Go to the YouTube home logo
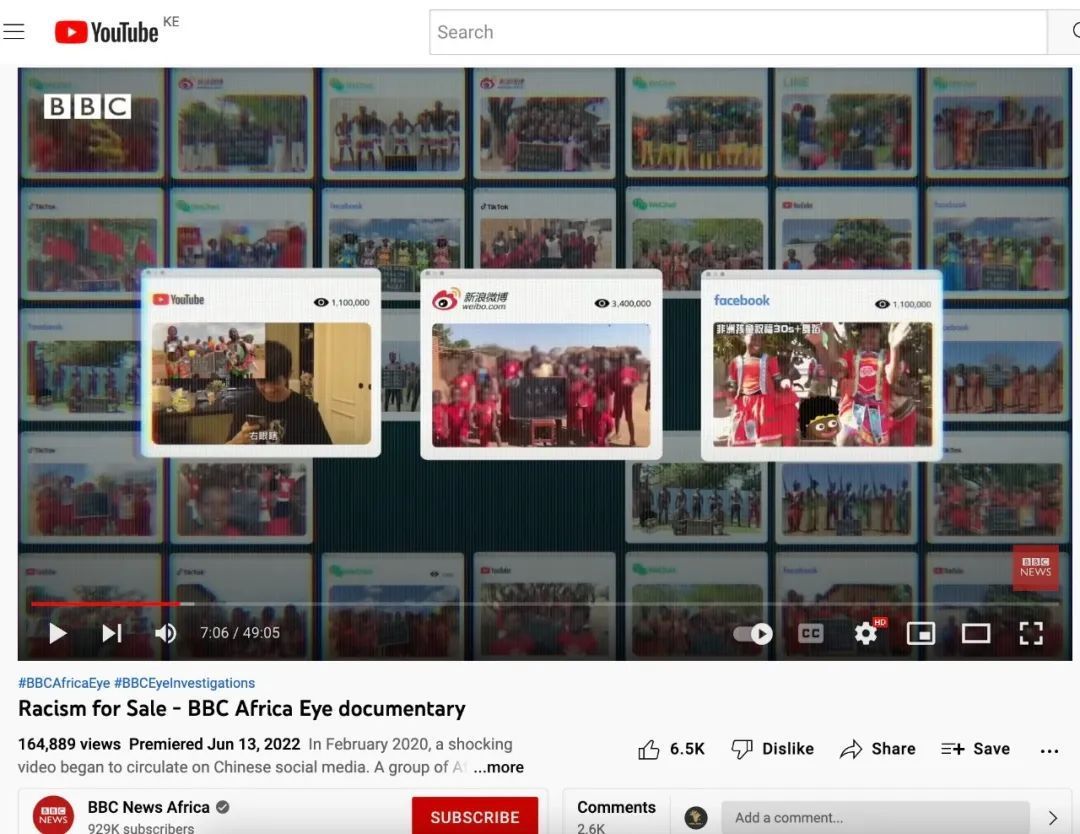This screenshot has height=834, width=1080. 107,32
